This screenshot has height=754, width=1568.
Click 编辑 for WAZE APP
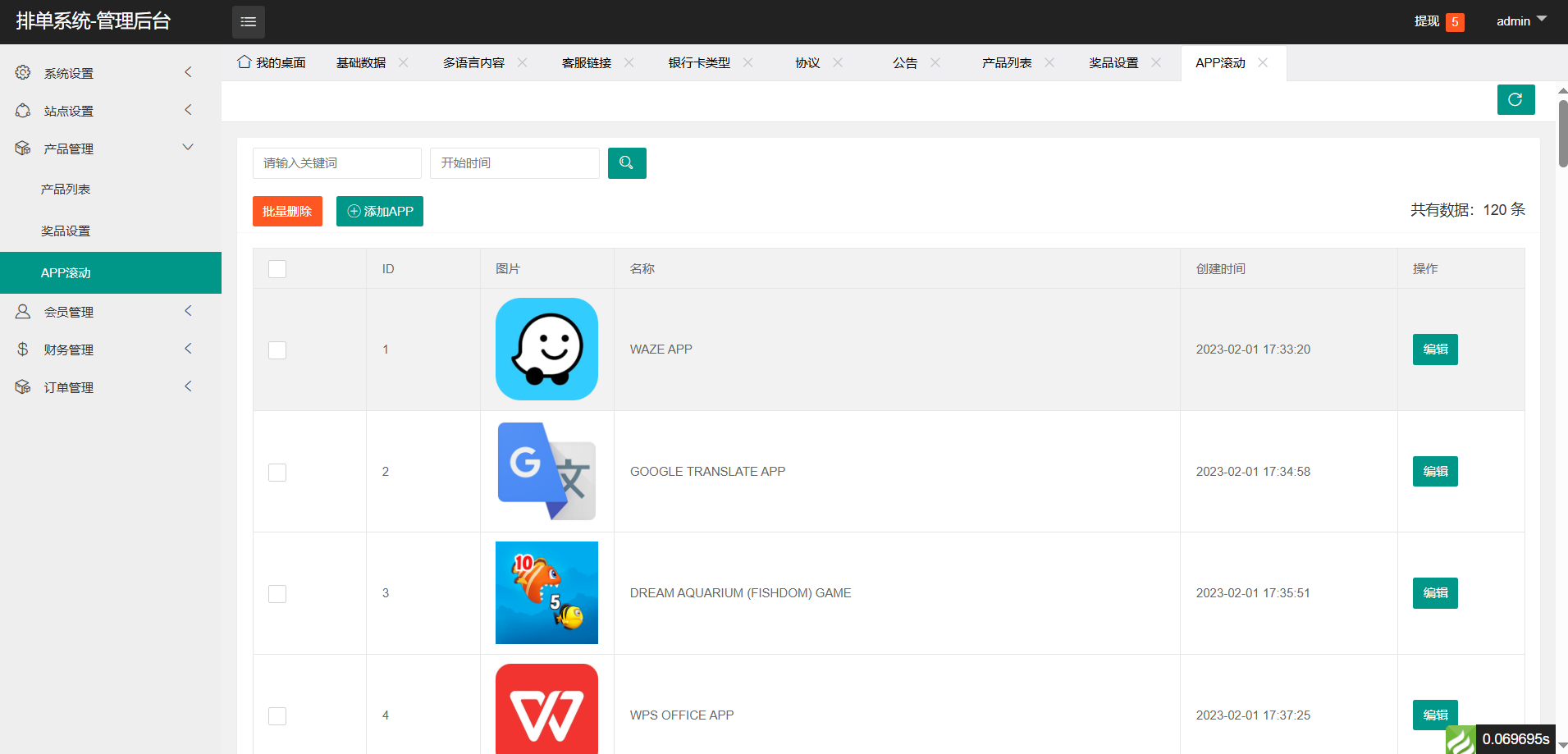click(1435, 350)
